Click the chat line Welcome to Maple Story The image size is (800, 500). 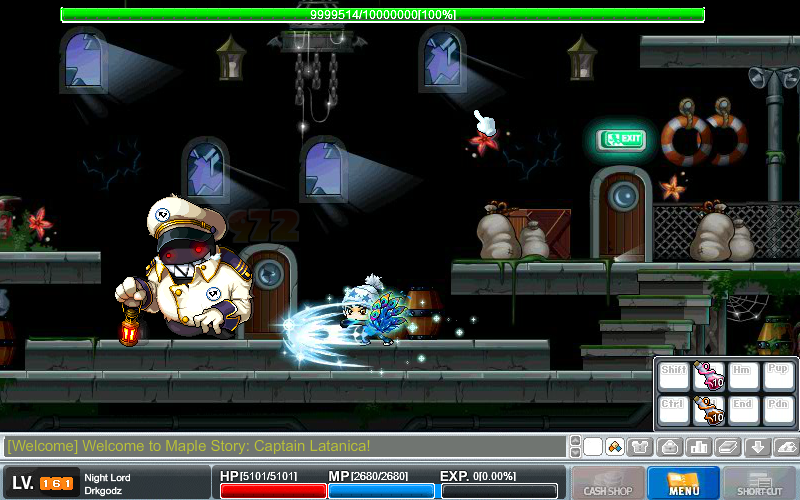(x=188, y=446)
